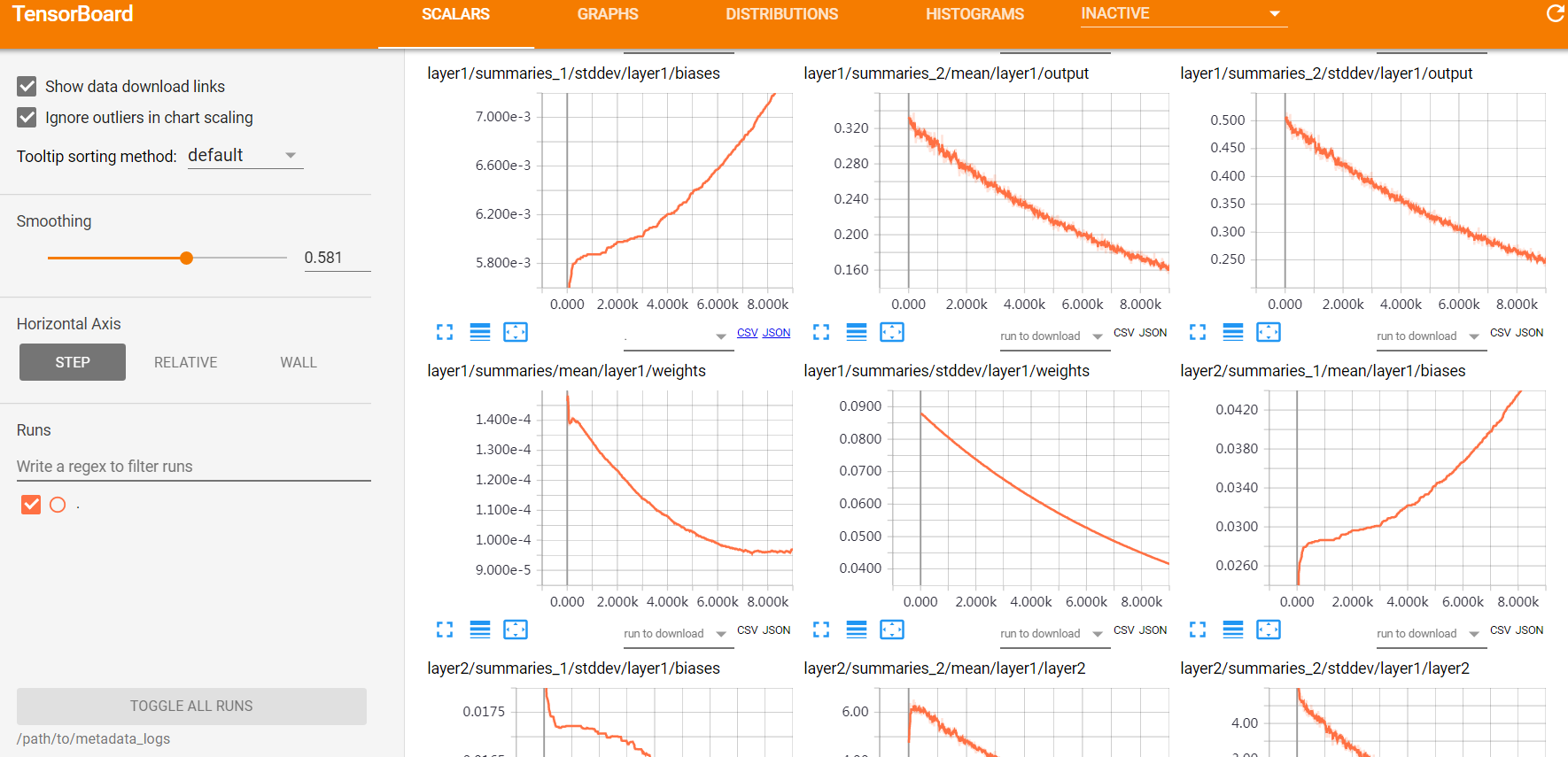Screen dimensions: 1568x757
Task: Expand the layer1 stddev weights chart
Action: [x=821, y=630]
